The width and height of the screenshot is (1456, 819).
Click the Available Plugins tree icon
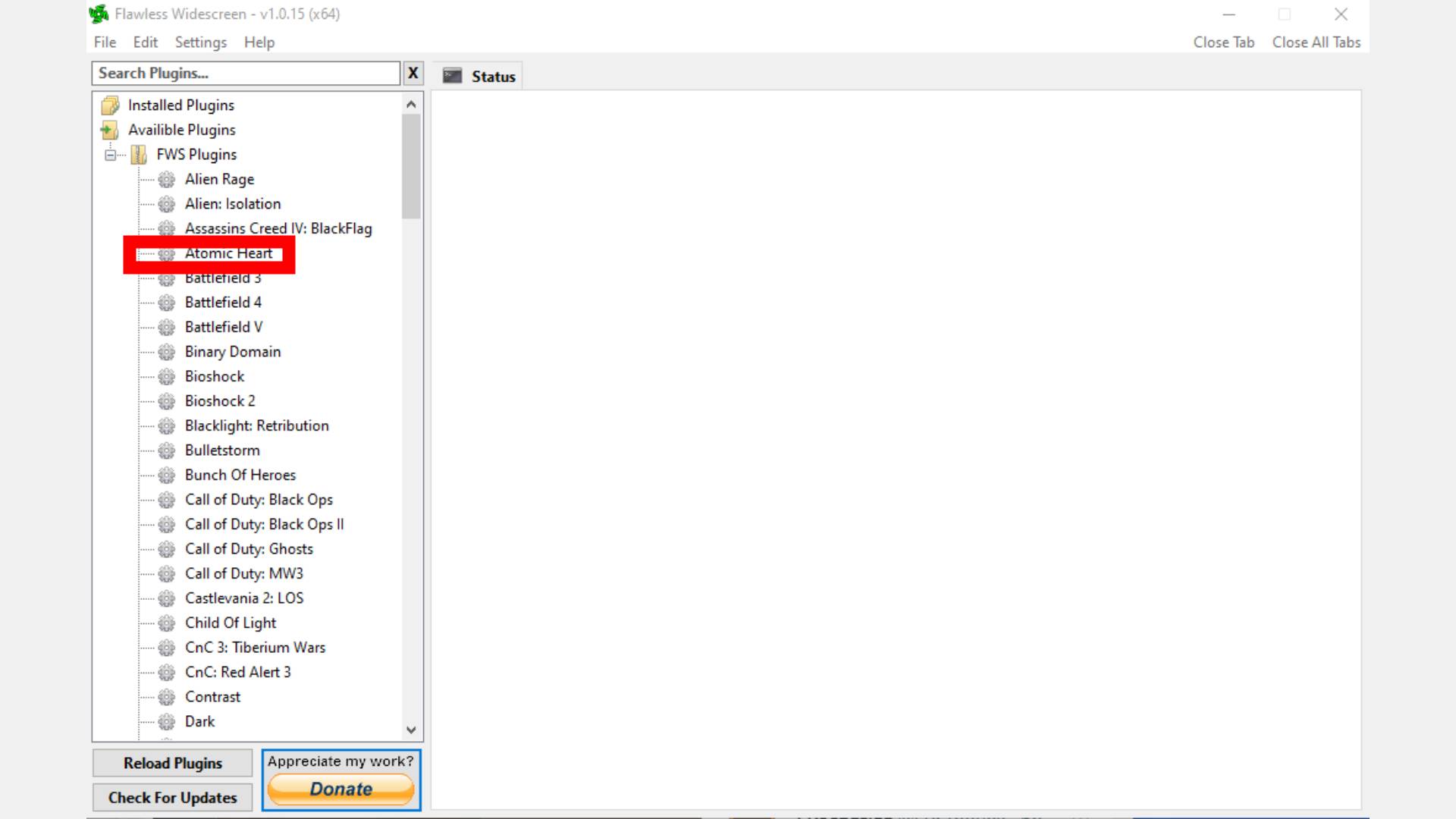(110, 130)
